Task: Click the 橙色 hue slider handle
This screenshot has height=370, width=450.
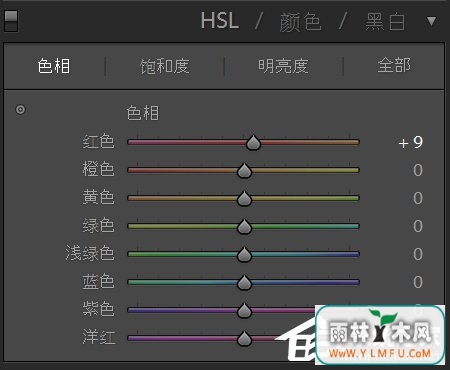Action: 244,171
